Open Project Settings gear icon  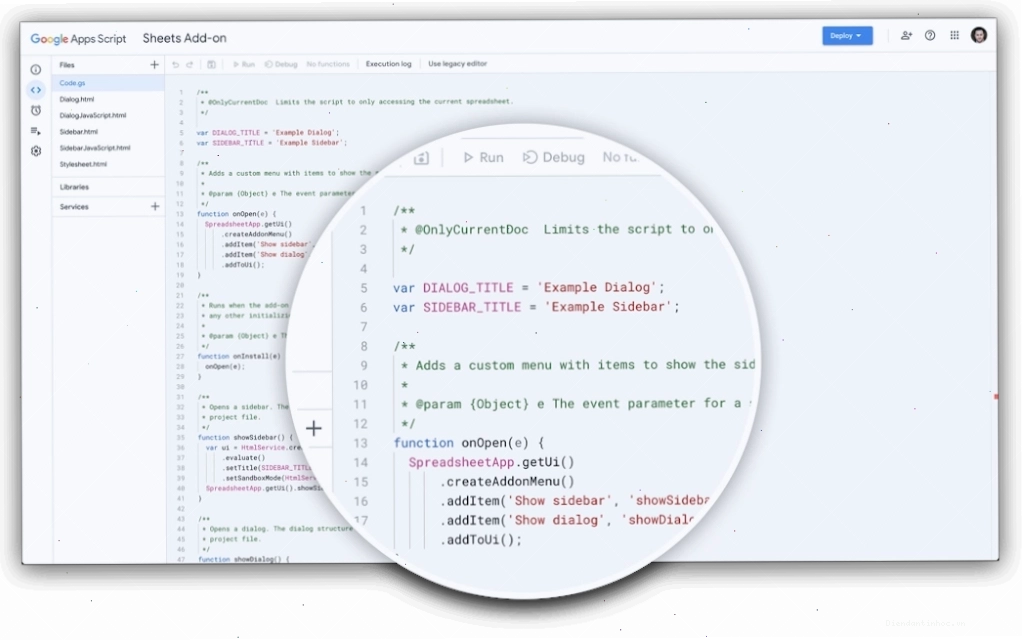(x=36, y=151)
